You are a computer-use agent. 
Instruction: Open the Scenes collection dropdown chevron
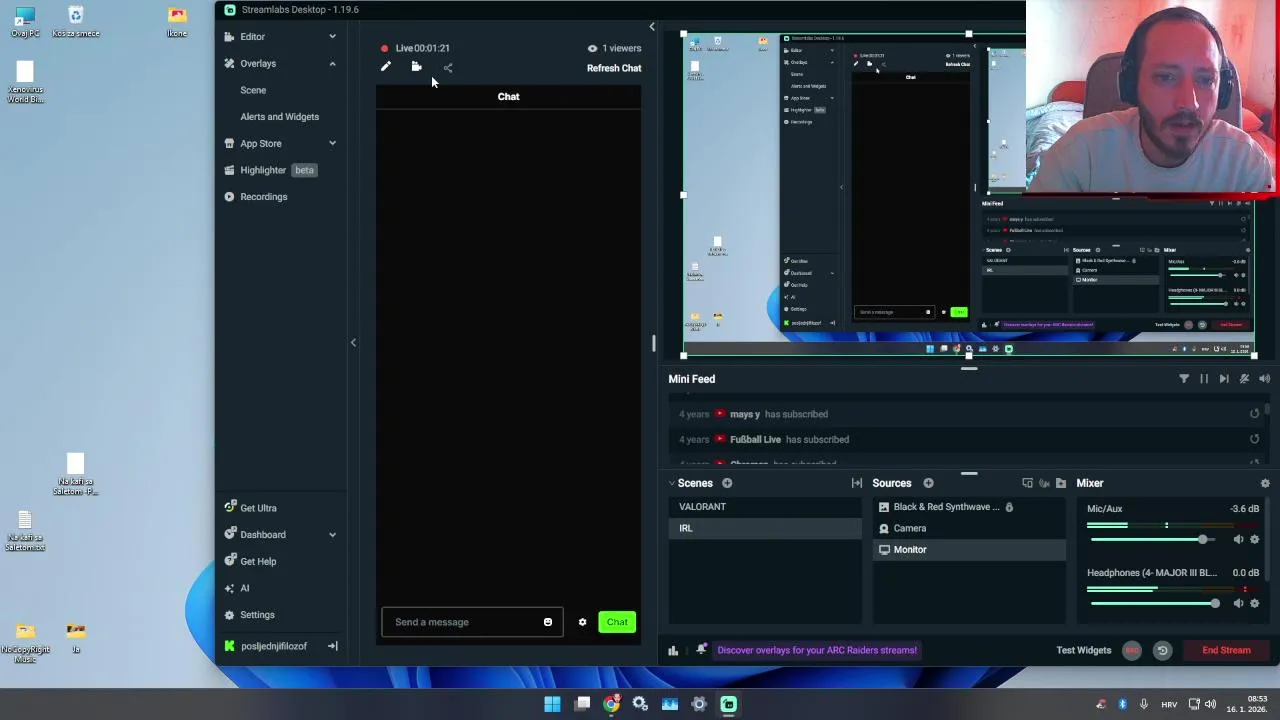click(672, 483)
